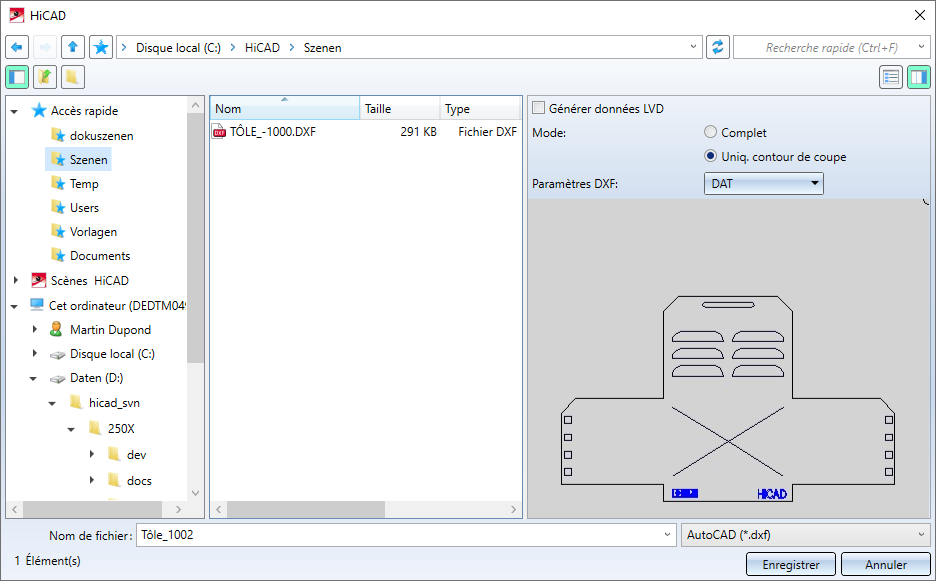The height and width of the screenshot is (581, 936).
Task: Toggle the preview pane button
Action: tap(919, 77)
